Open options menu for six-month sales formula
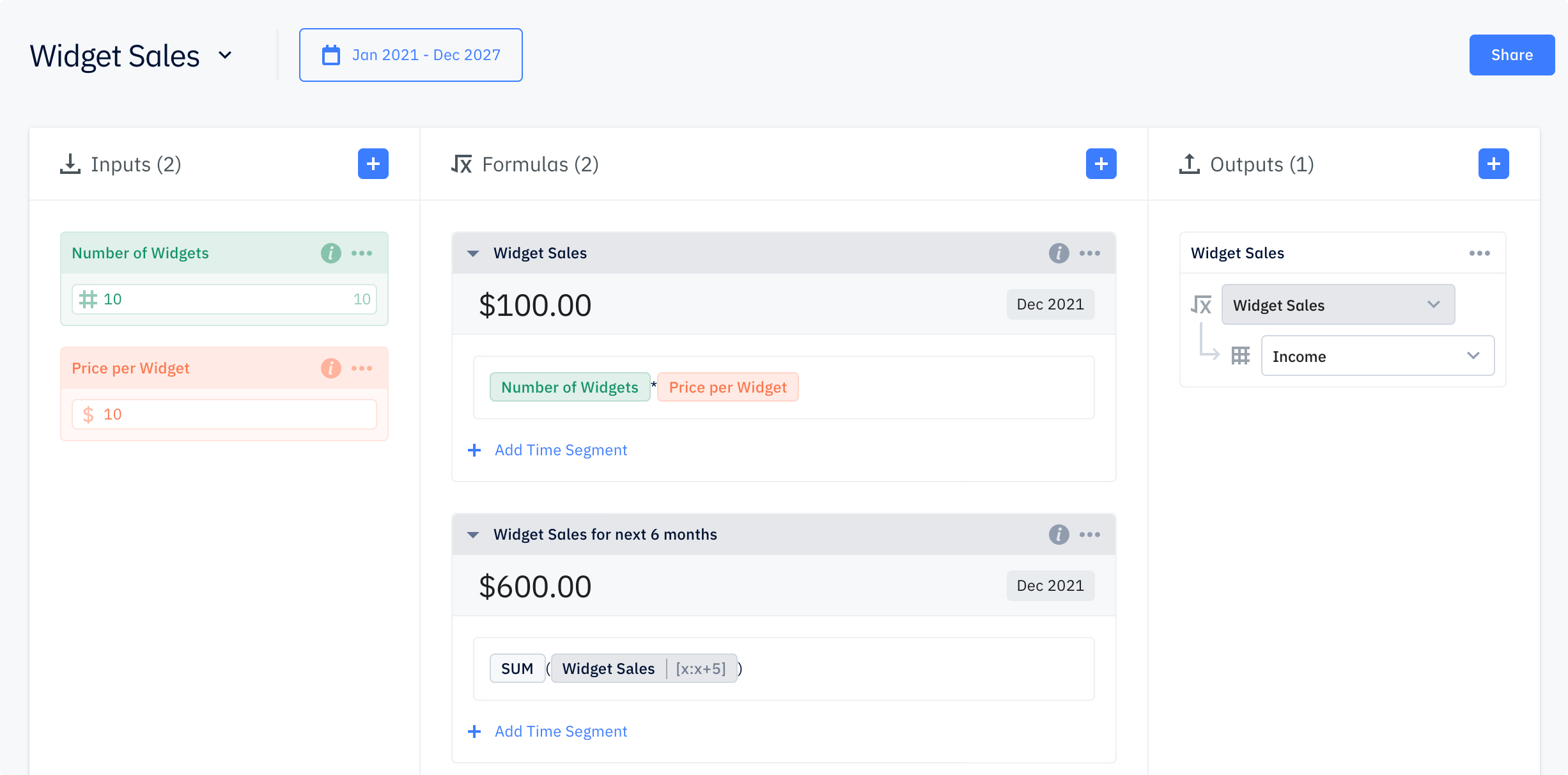Image resolution: width=1568 pixels, height=775 pixels. [x=1090, y=535]
